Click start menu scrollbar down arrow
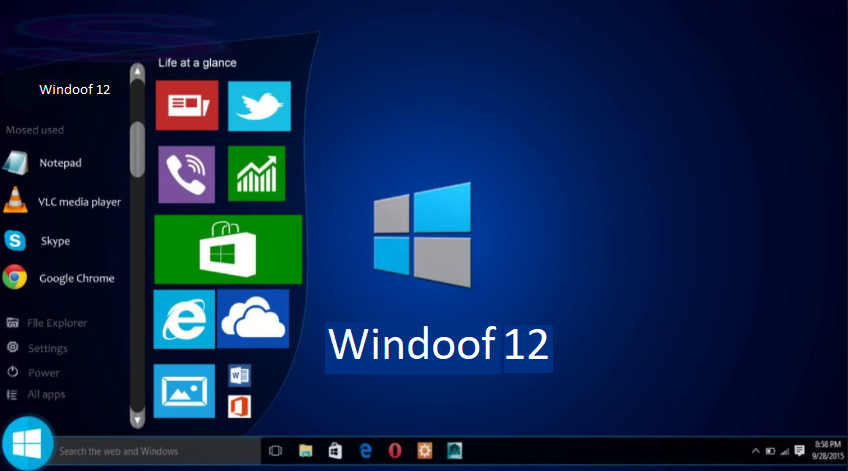848x471 pixels. [137, 420]
